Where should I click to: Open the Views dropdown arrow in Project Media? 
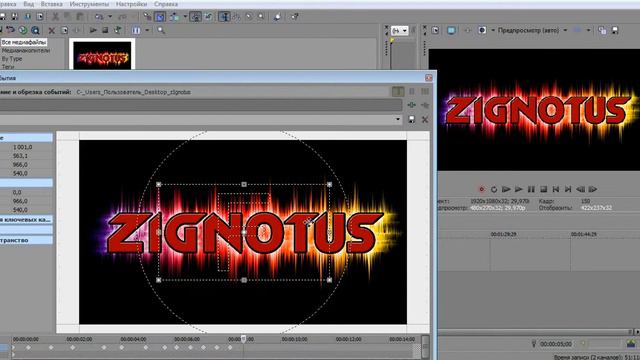point(147,30)
